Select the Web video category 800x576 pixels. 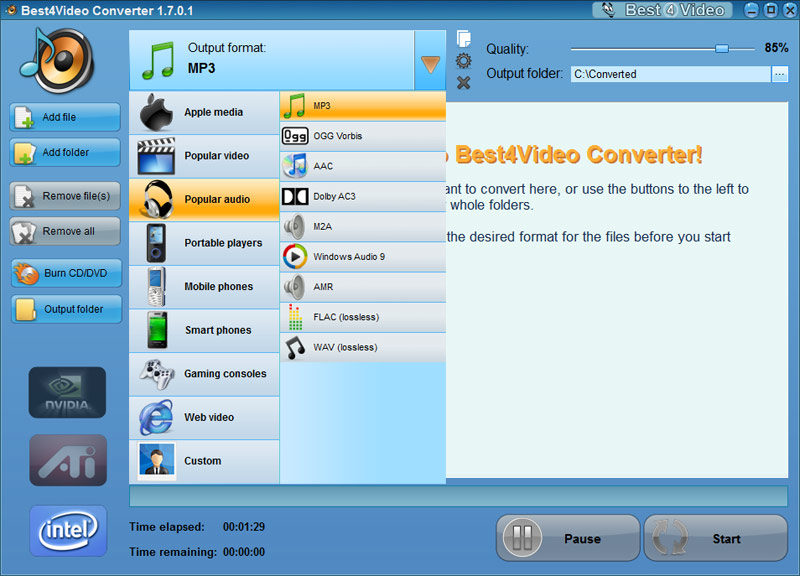click(204, 417)
